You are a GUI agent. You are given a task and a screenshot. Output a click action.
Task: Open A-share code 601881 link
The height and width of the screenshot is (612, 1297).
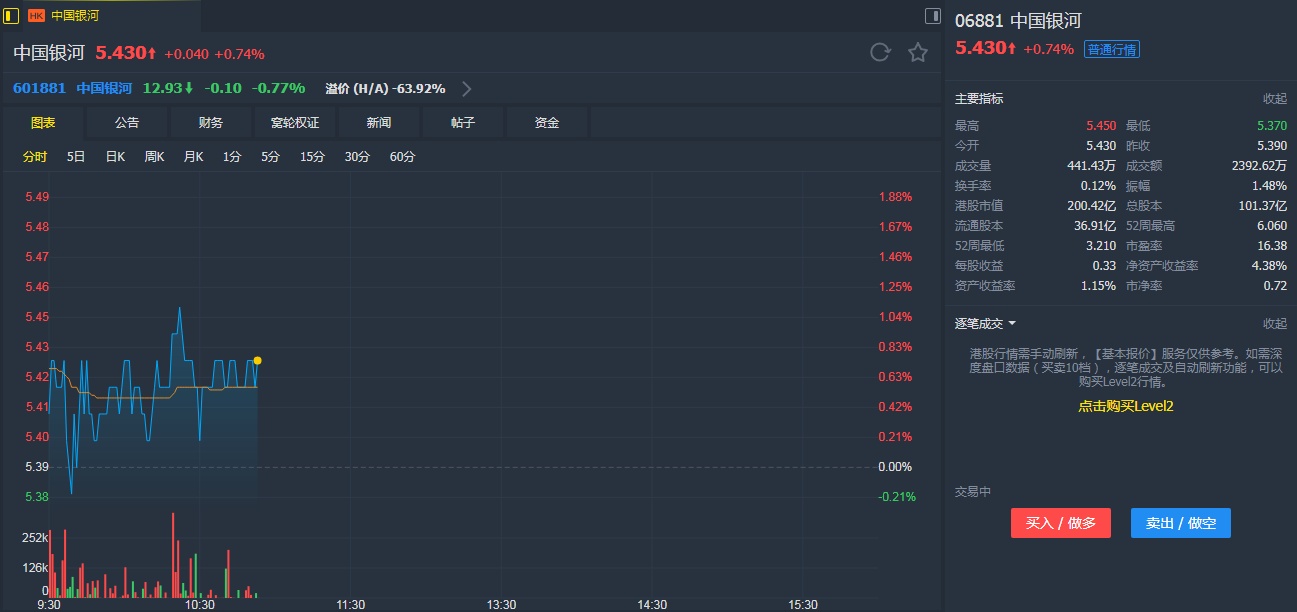pos(39,88)
